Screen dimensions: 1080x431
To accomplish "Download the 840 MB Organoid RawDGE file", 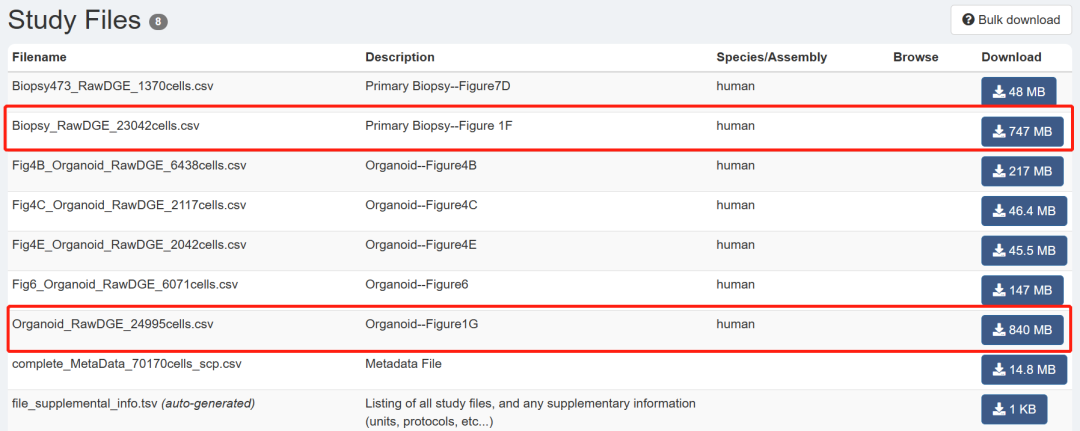I will click(1021, 330).
